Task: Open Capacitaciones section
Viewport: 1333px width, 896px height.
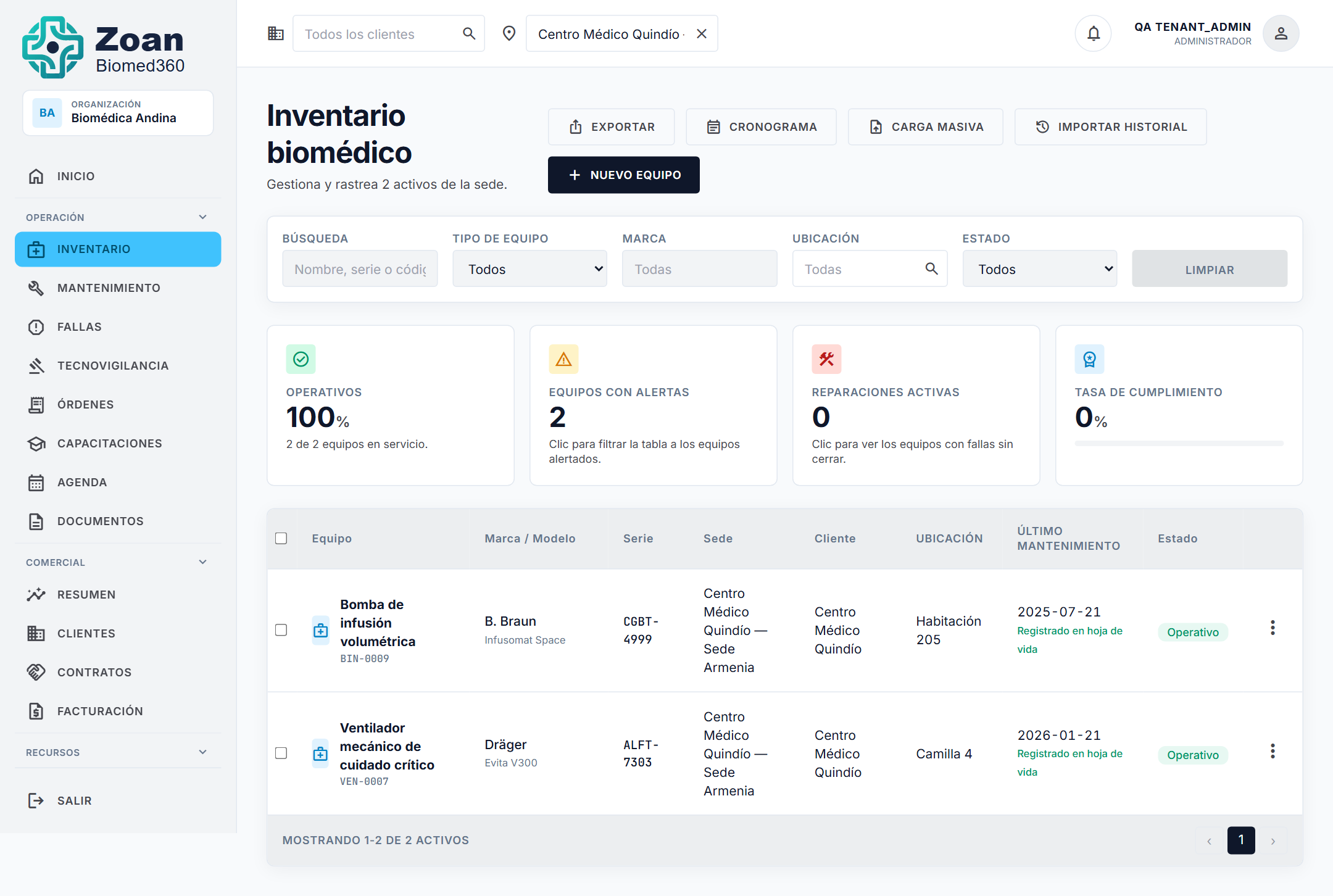Action: click(118, 444)
